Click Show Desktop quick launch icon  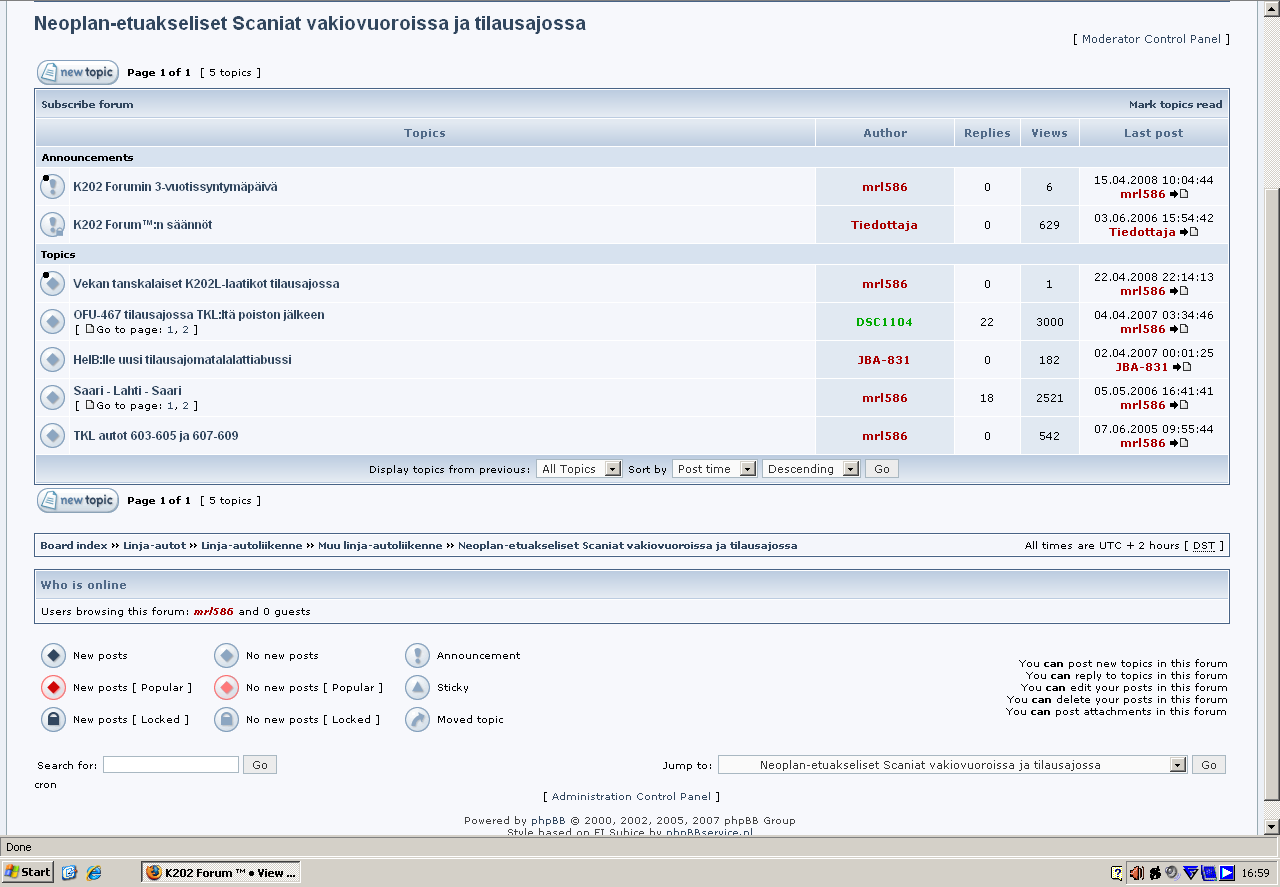pyautogui.click(x=69, y=873)
